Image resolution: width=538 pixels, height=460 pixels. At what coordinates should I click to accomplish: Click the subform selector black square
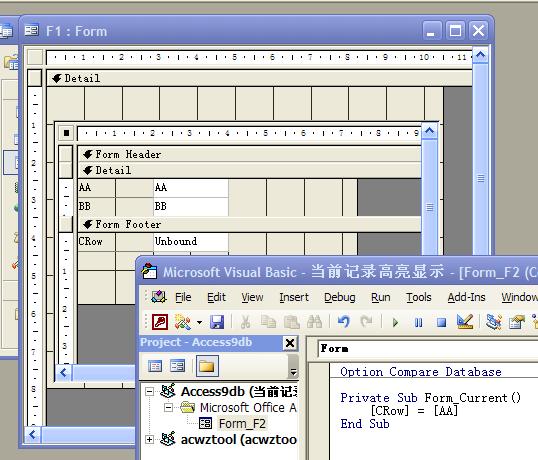(66, 133)
